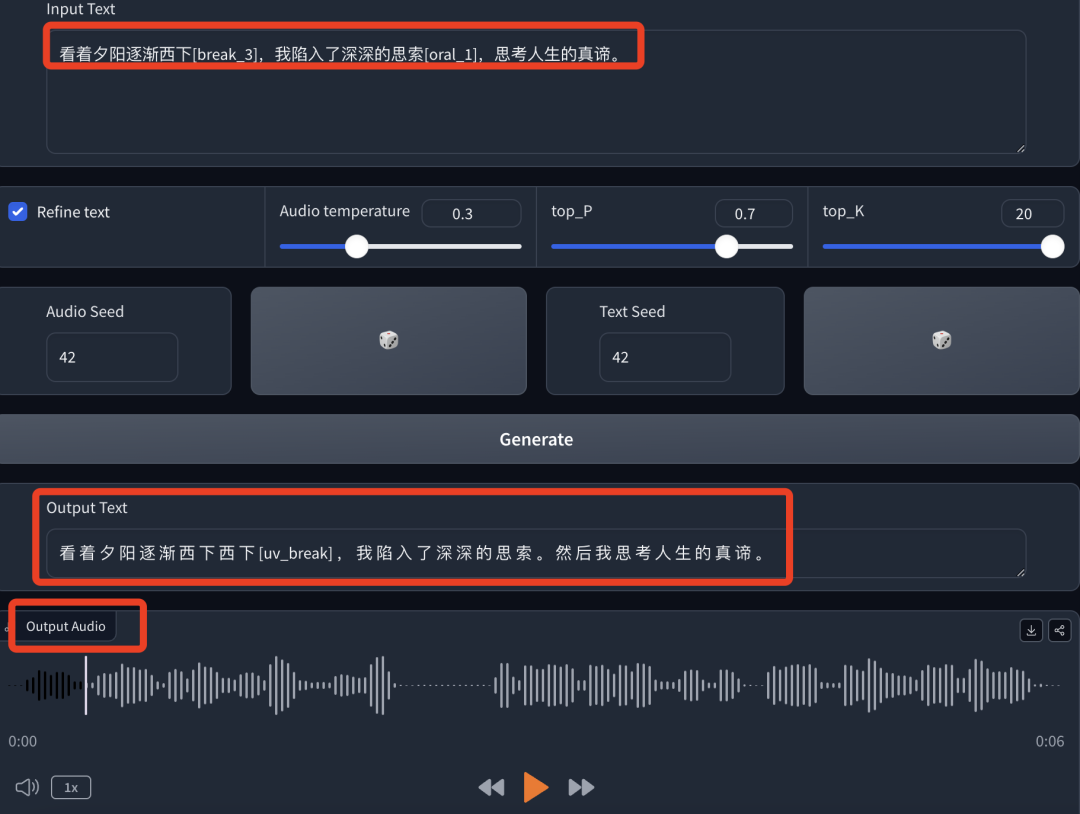This screenshot has width=1080, height=814.
Task: Rewind the audio playback
Action: (491, 787)
